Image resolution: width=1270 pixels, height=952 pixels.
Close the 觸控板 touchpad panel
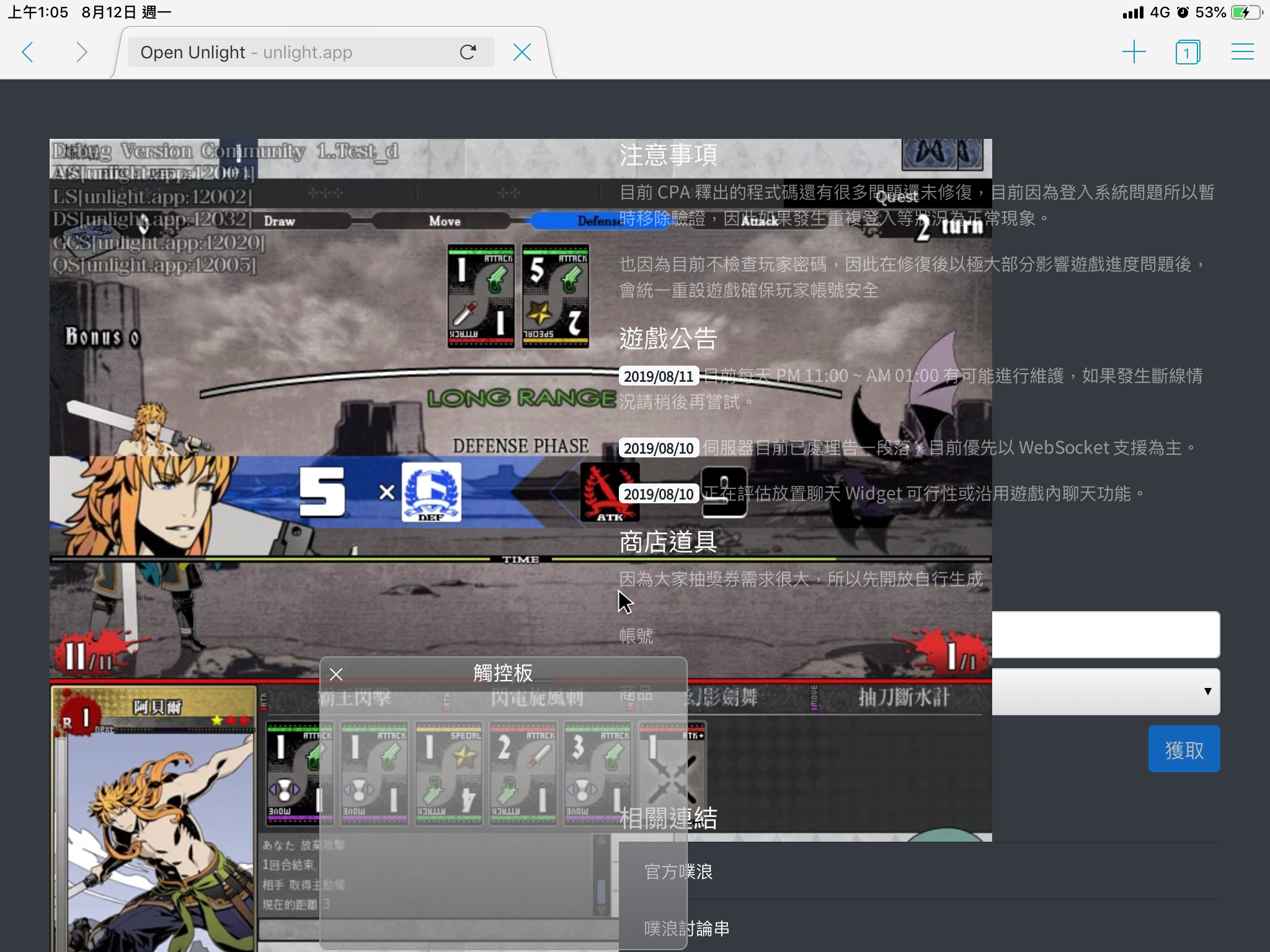pyautogui.click(x=336, y=674)
